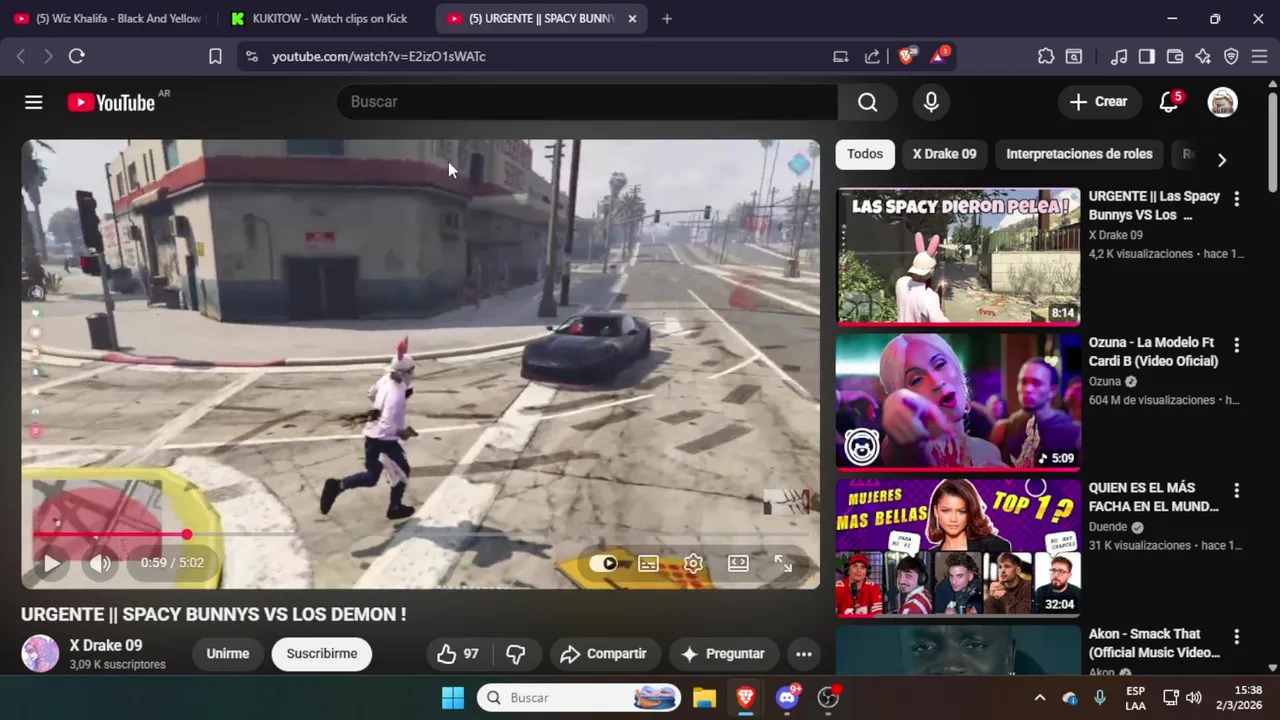The image size is (1280, 720).
Task: Open Ozuna La Modelo video thumbnail
Action: pos(958,402)
